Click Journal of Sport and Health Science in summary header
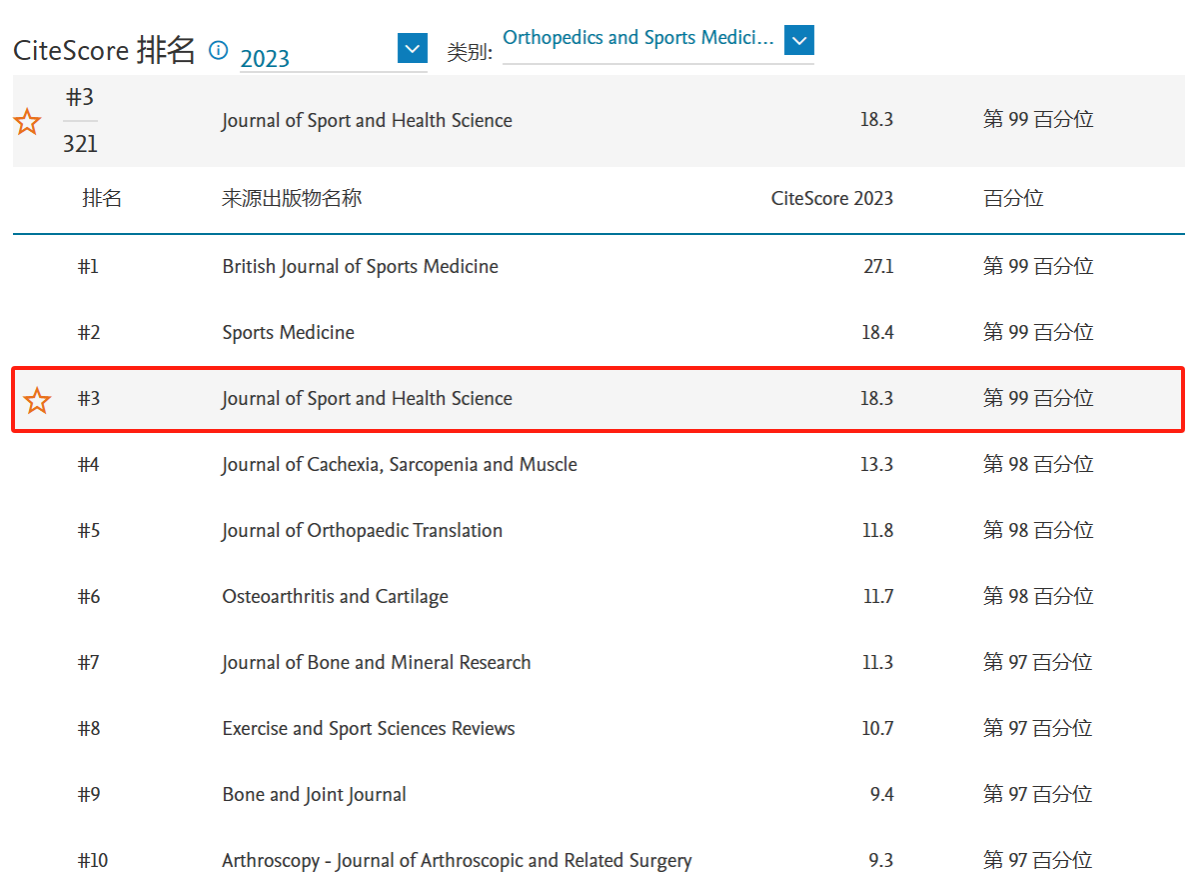The height and width of the screenshot is (895, 1196). coord(367,121)
